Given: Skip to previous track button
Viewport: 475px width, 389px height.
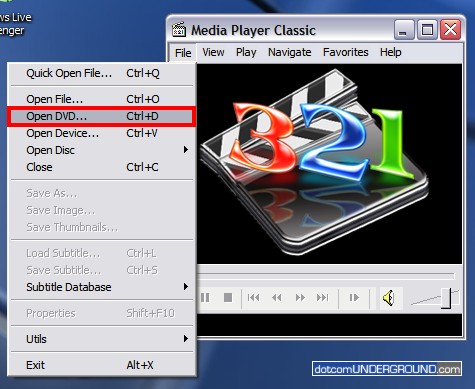Looking at the screenshot, I should [x=254, y=298].
